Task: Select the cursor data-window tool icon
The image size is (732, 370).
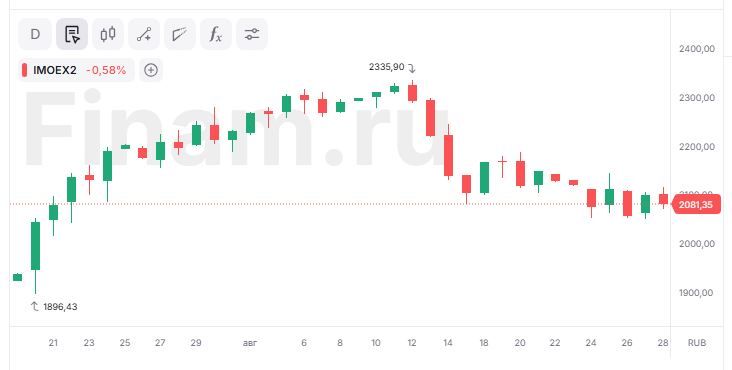Action: 72,34
